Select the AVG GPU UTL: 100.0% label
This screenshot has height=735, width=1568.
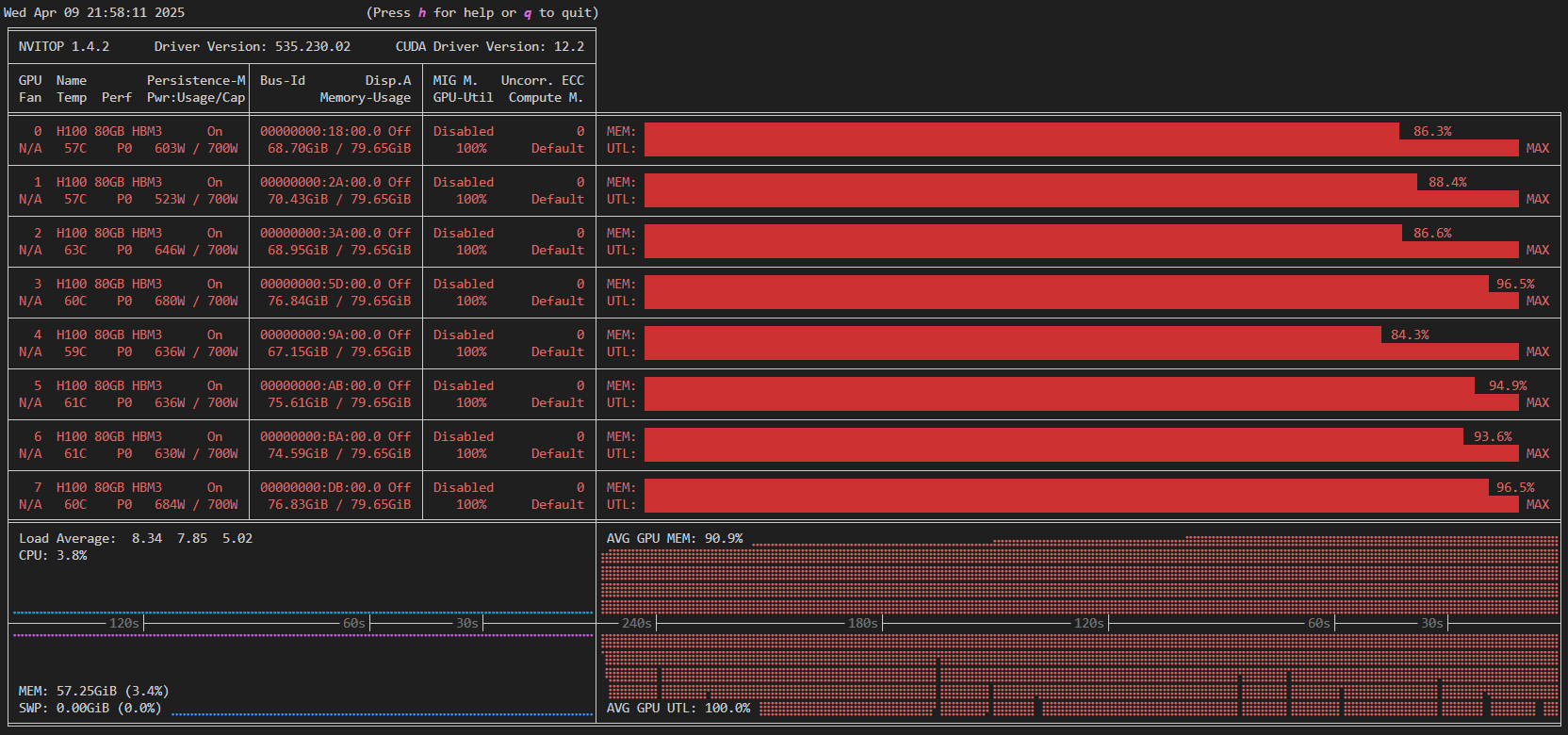click(678, 708)
